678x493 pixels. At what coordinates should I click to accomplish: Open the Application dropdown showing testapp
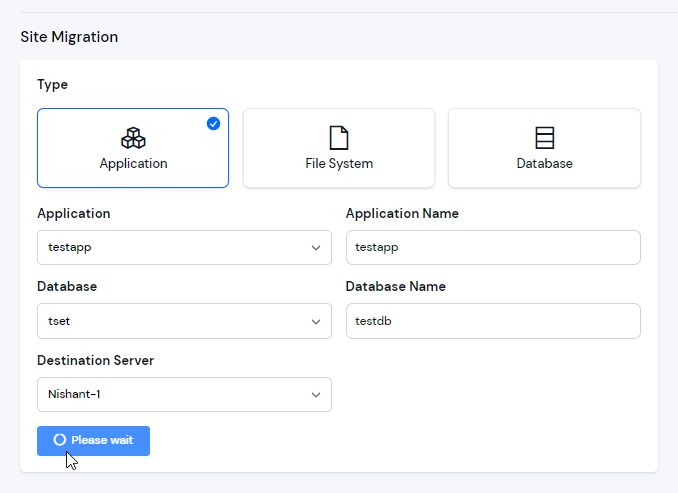click(x=184, y=247)
